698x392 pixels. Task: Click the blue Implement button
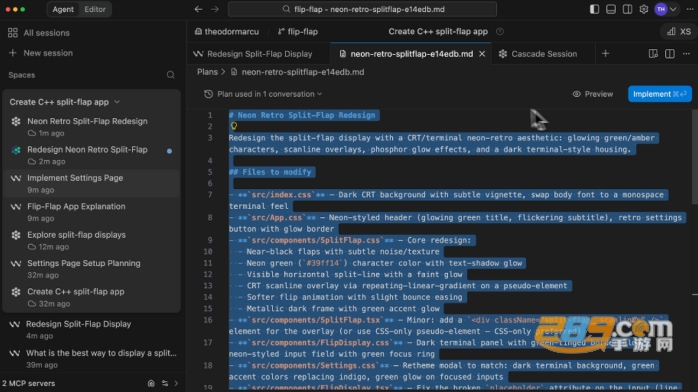(x=660, y=94)
